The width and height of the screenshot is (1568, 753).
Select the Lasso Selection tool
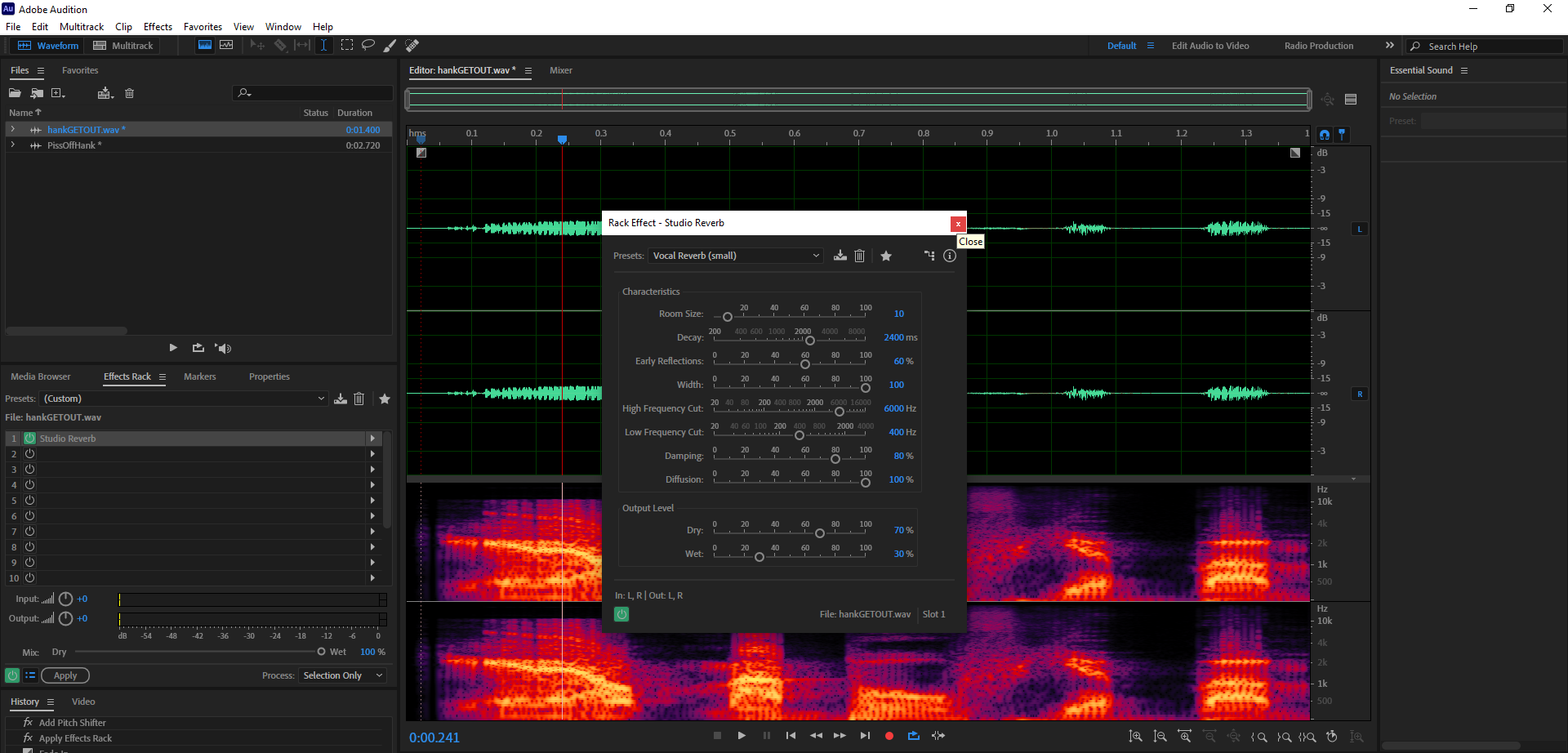click(368, 46)
